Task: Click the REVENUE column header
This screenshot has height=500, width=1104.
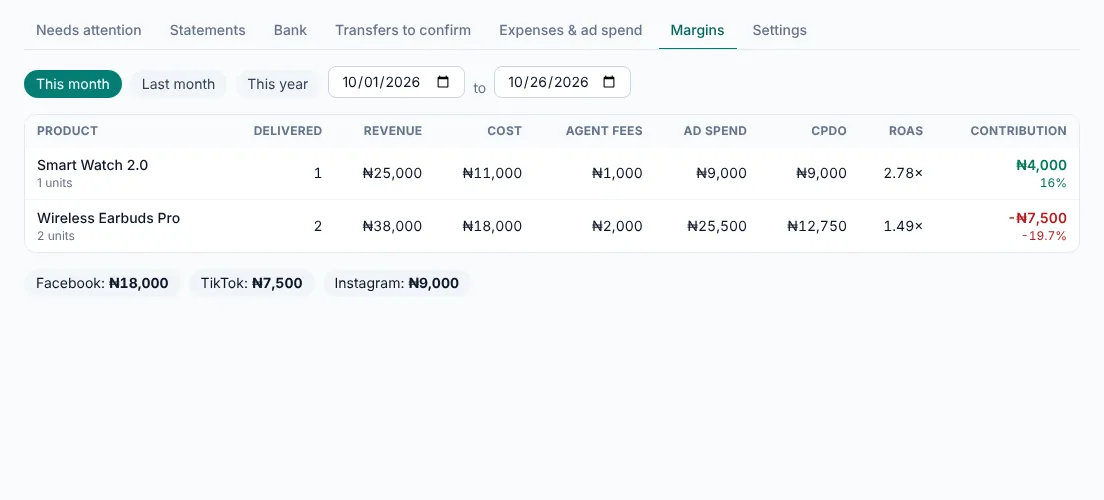Action: point(393,131)
